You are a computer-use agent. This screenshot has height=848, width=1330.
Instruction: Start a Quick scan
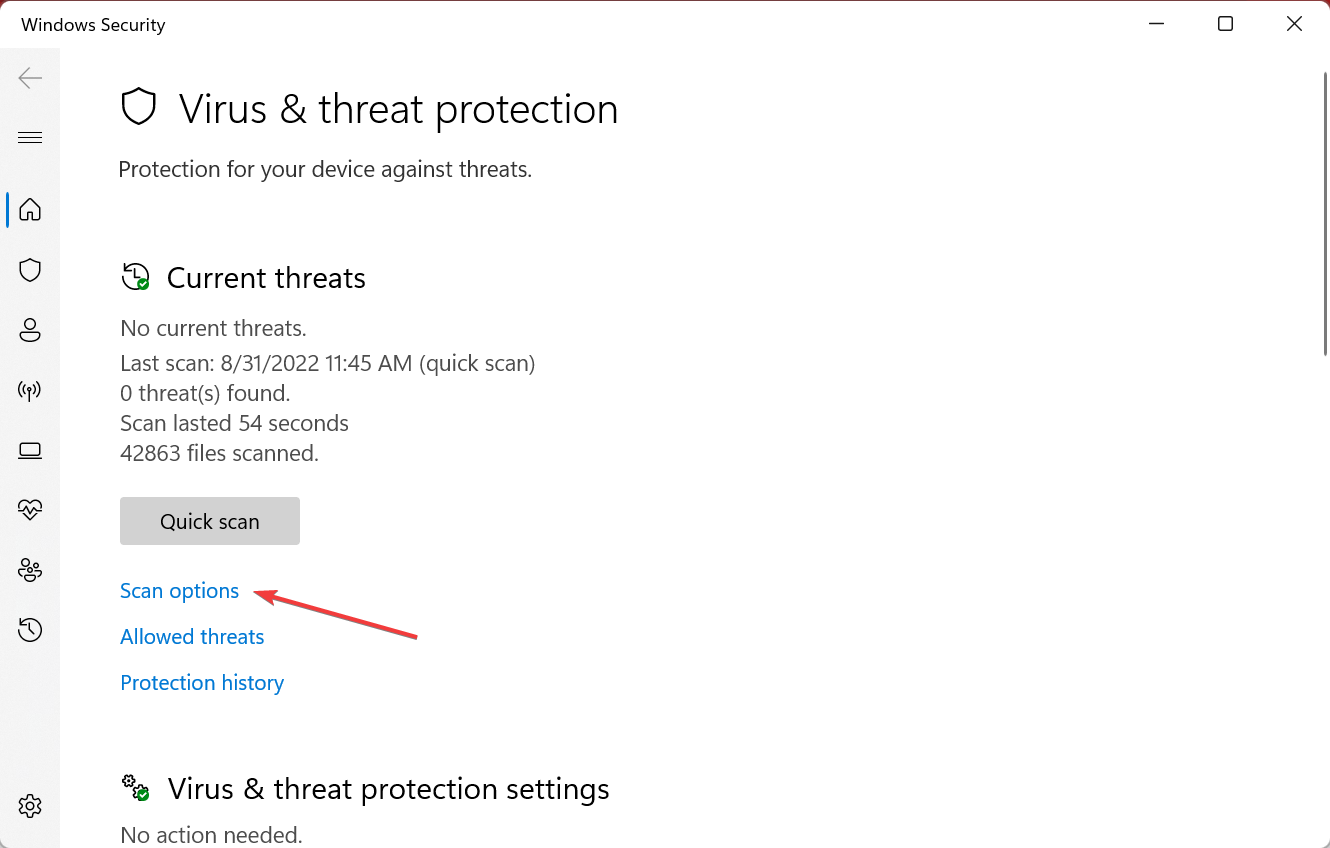(x=210, y=521)
